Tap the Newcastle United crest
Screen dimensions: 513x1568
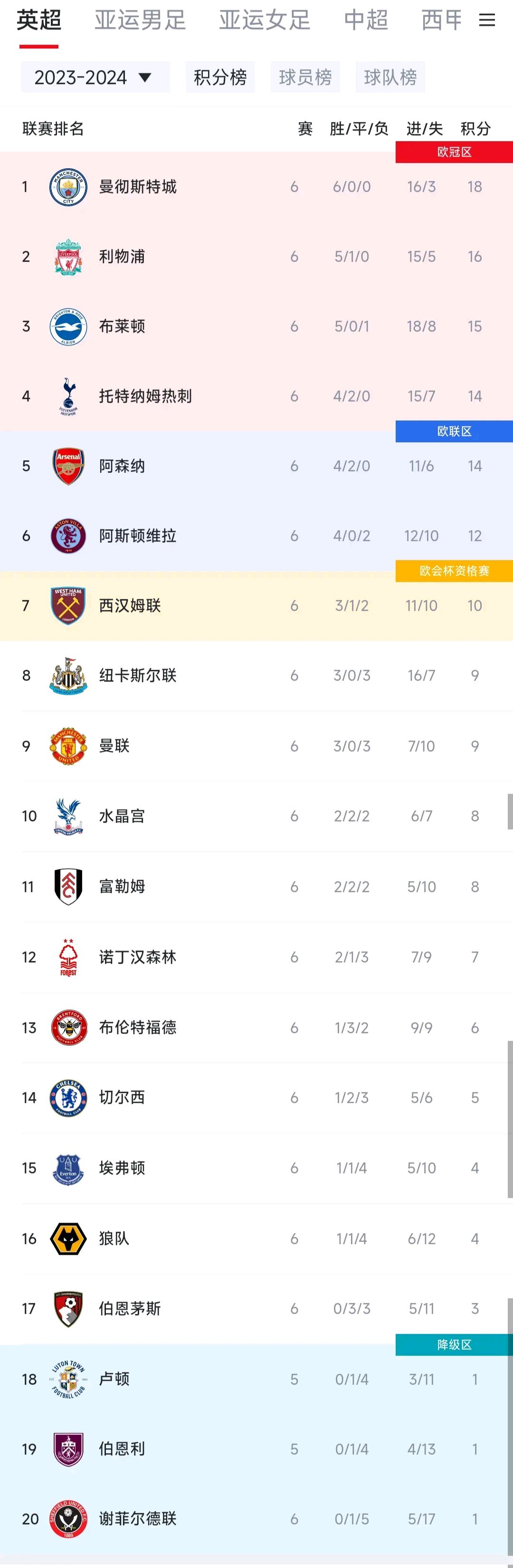[68, 675]
